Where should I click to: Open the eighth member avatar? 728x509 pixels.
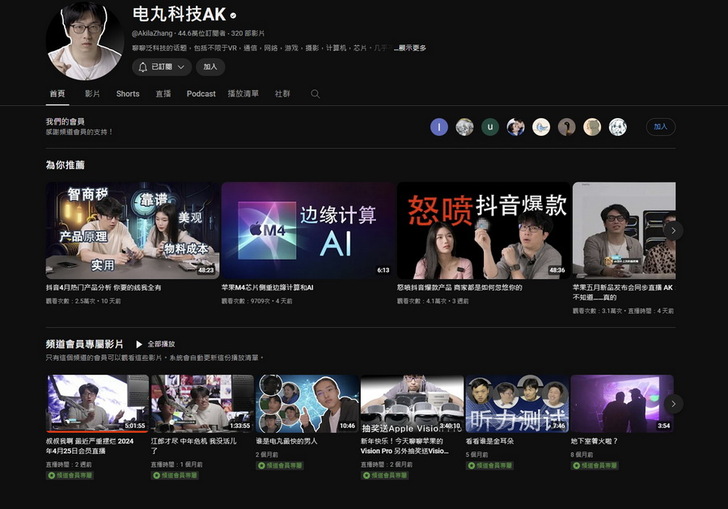point(618,127)
